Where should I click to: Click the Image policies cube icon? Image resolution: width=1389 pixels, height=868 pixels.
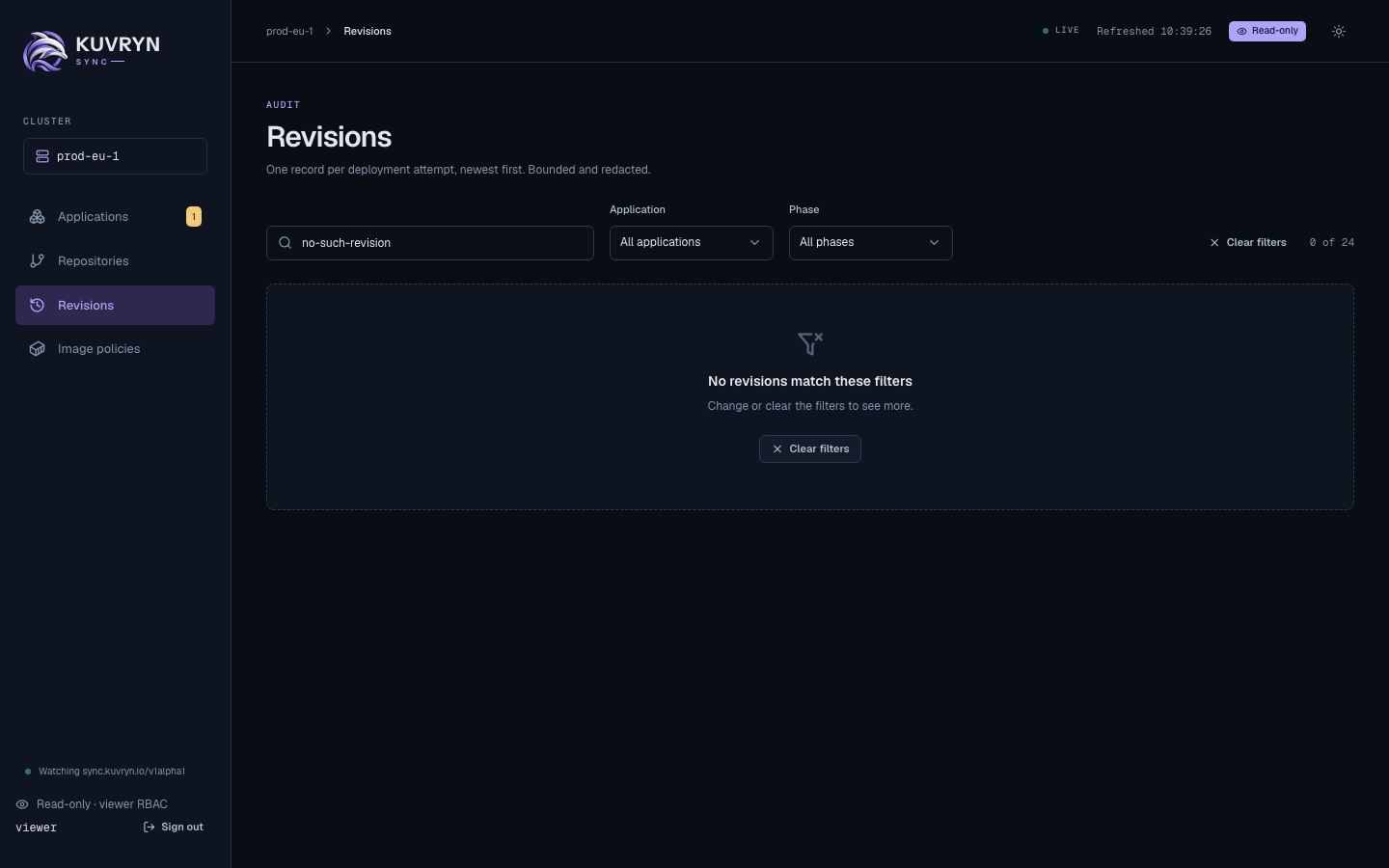(37, 349)
